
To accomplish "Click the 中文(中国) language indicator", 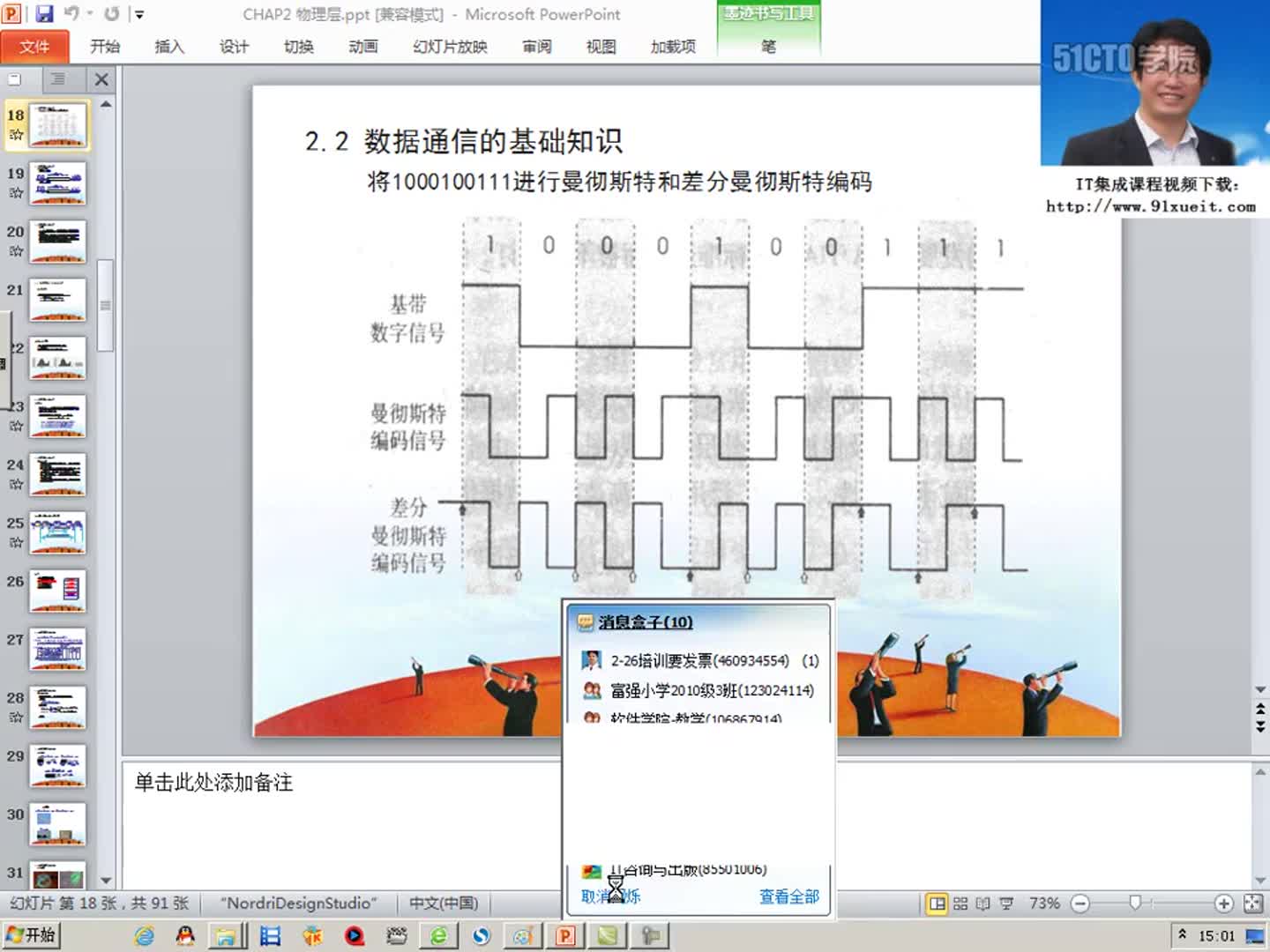I will [x=444, y=904].
